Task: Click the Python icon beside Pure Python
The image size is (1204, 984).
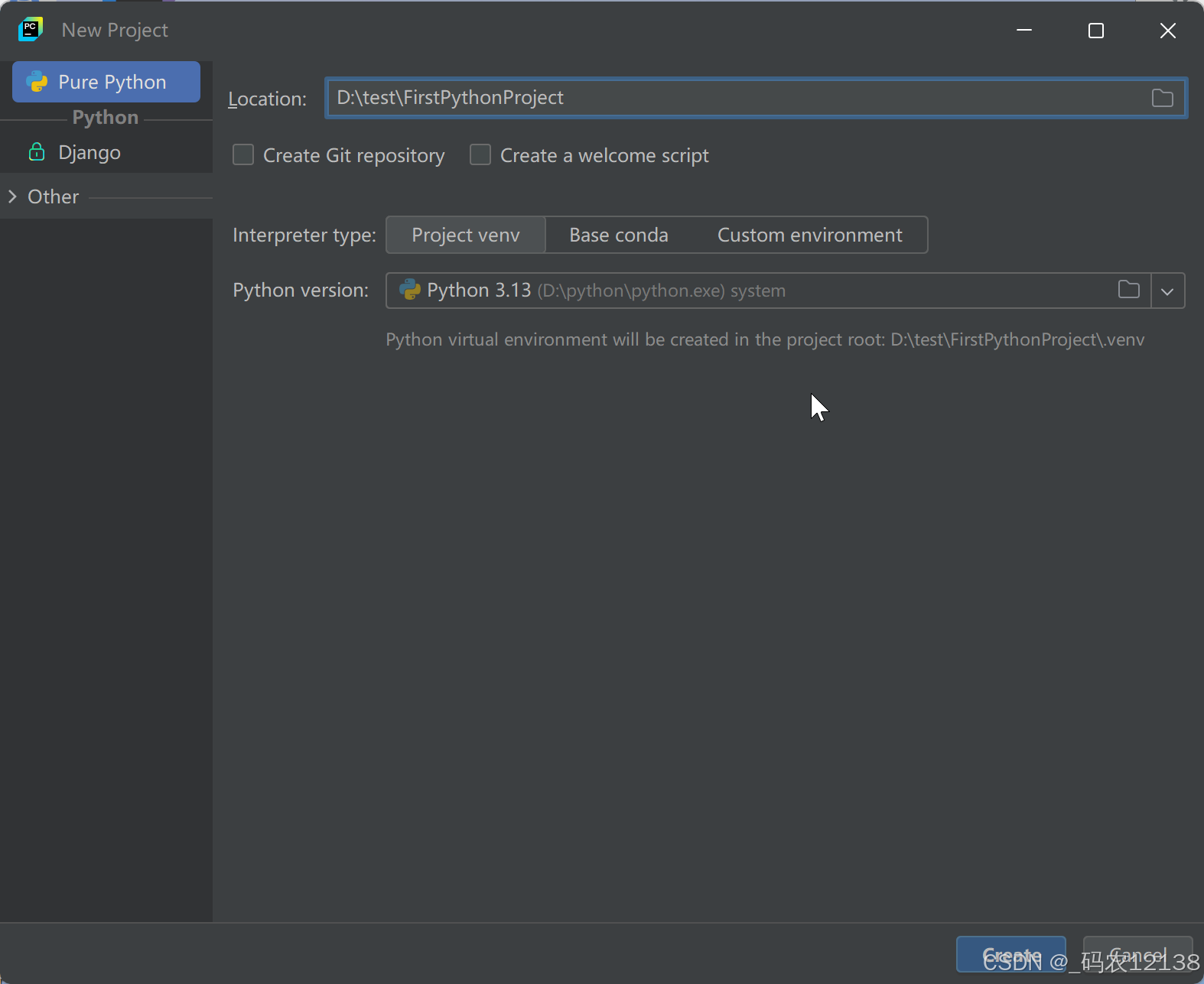Action: (37, 82)
